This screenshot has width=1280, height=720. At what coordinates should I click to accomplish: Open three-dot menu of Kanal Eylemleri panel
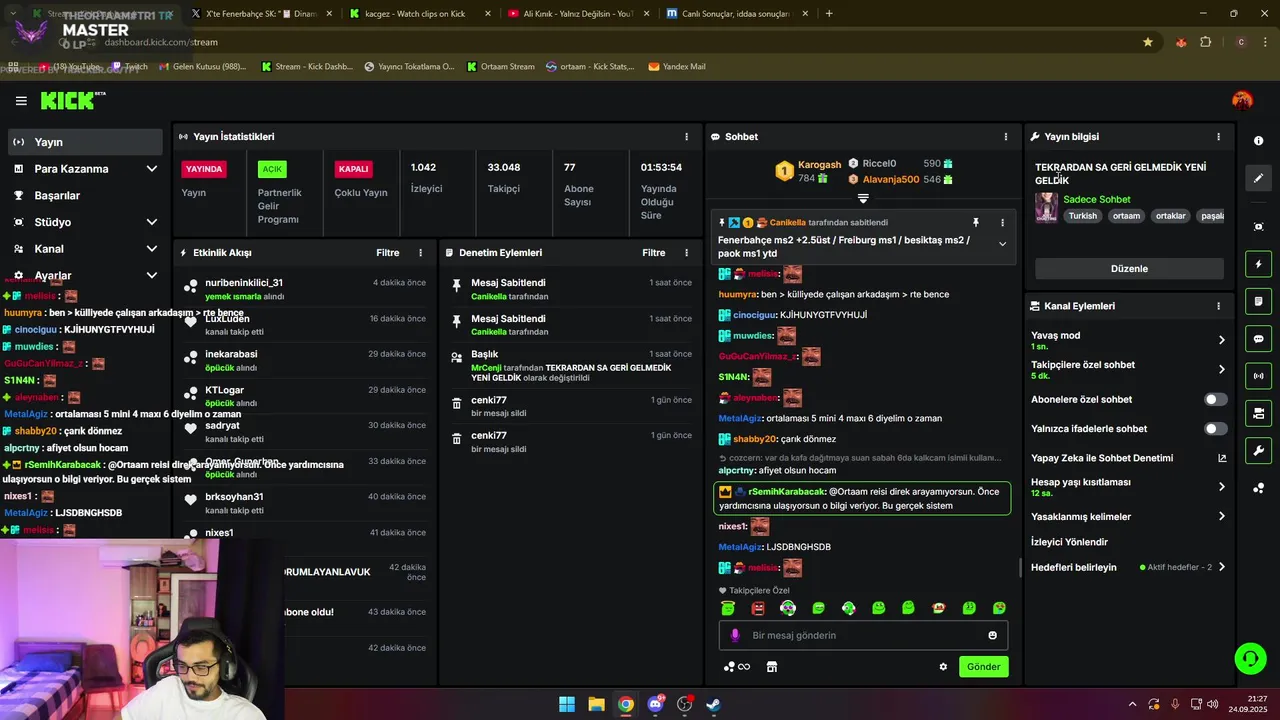point(1218,306)
